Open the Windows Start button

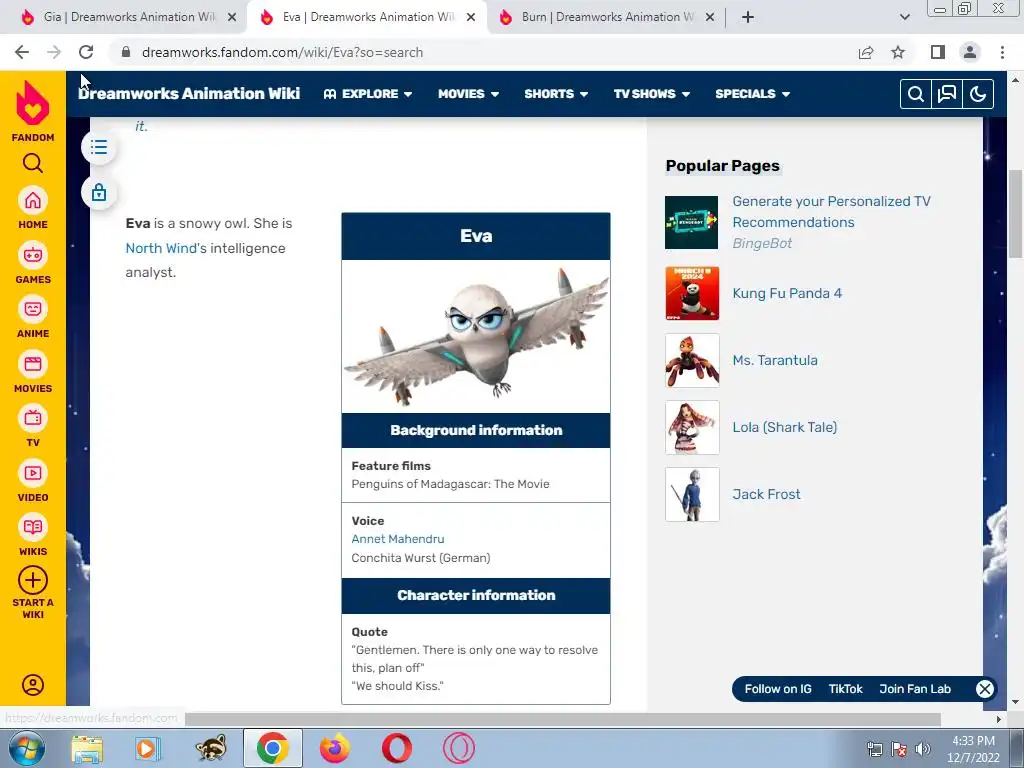tap(27, 748)
